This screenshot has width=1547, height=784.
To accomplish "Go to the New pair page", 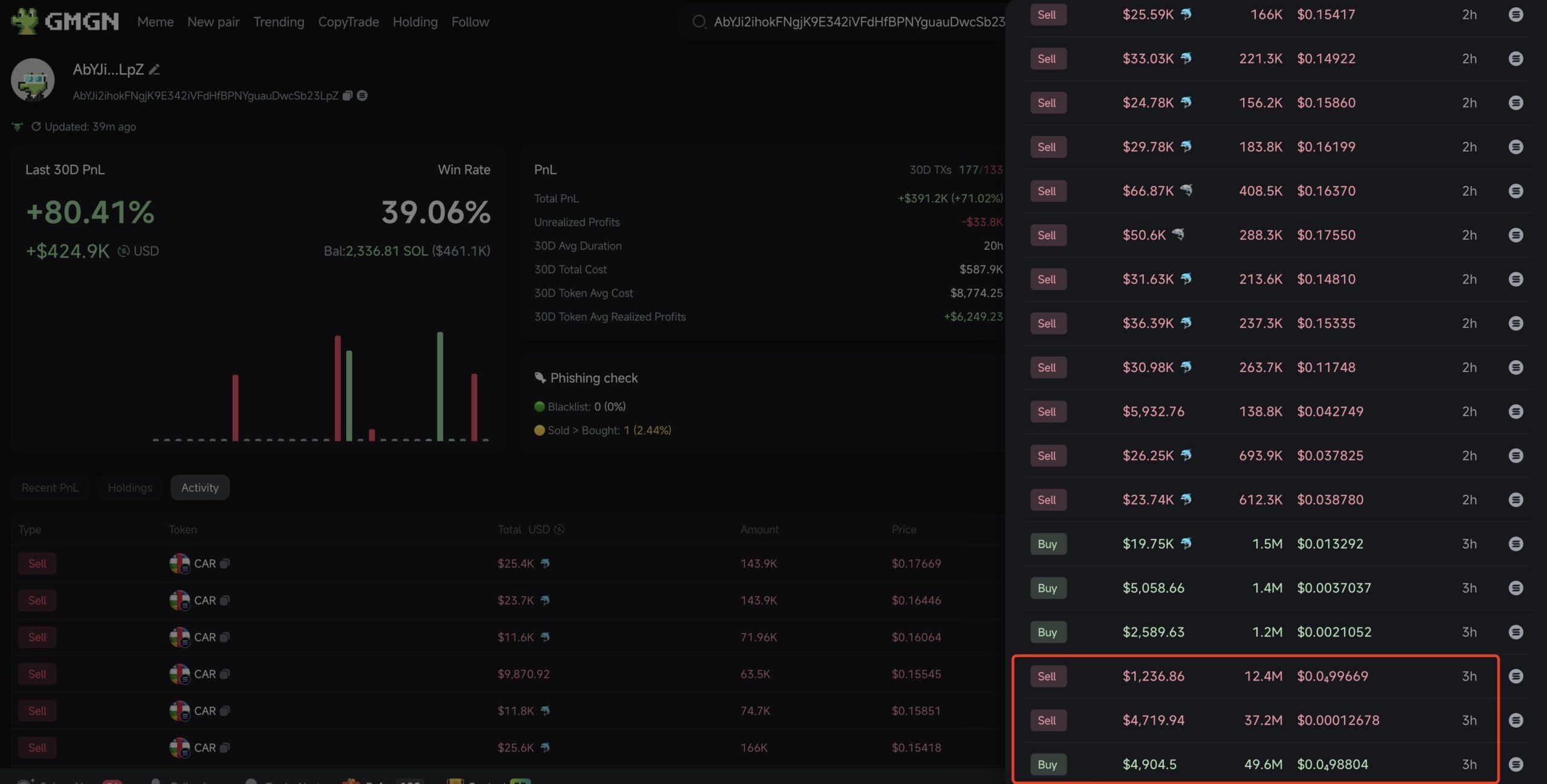I will [x=213, y=22].
